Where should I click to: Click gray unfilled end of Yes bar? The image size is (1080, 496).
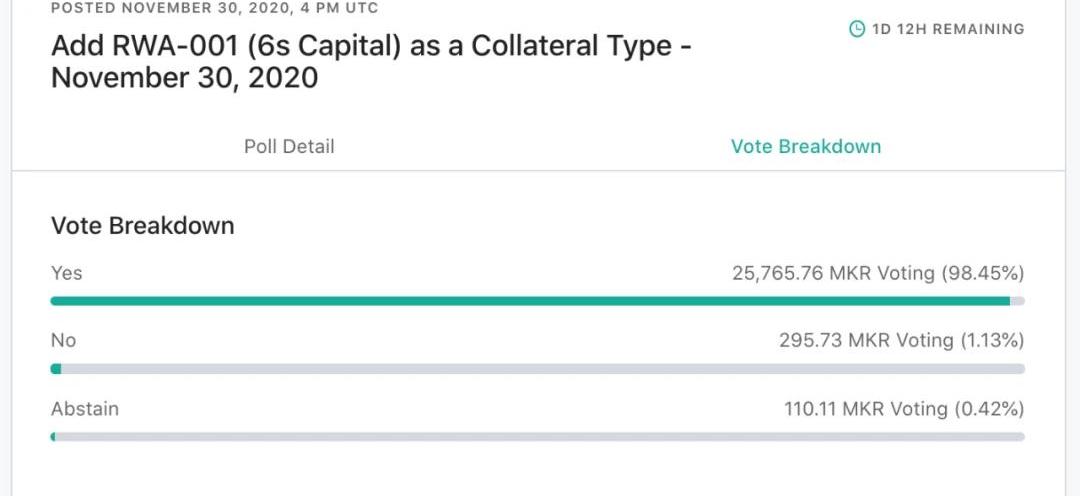tap(1017, 301)
